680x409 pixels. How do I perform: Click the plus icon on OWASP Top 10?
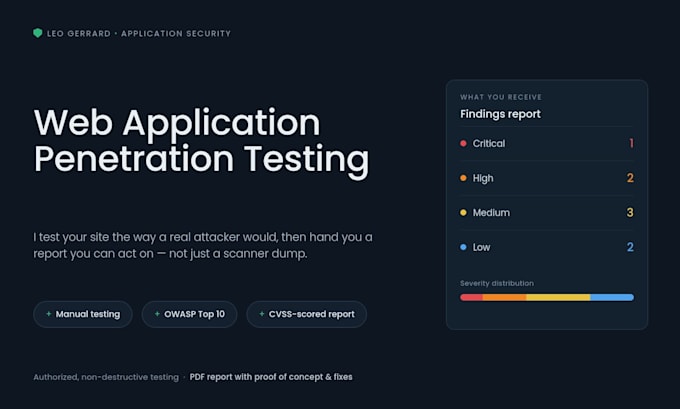tap(157, 314)
